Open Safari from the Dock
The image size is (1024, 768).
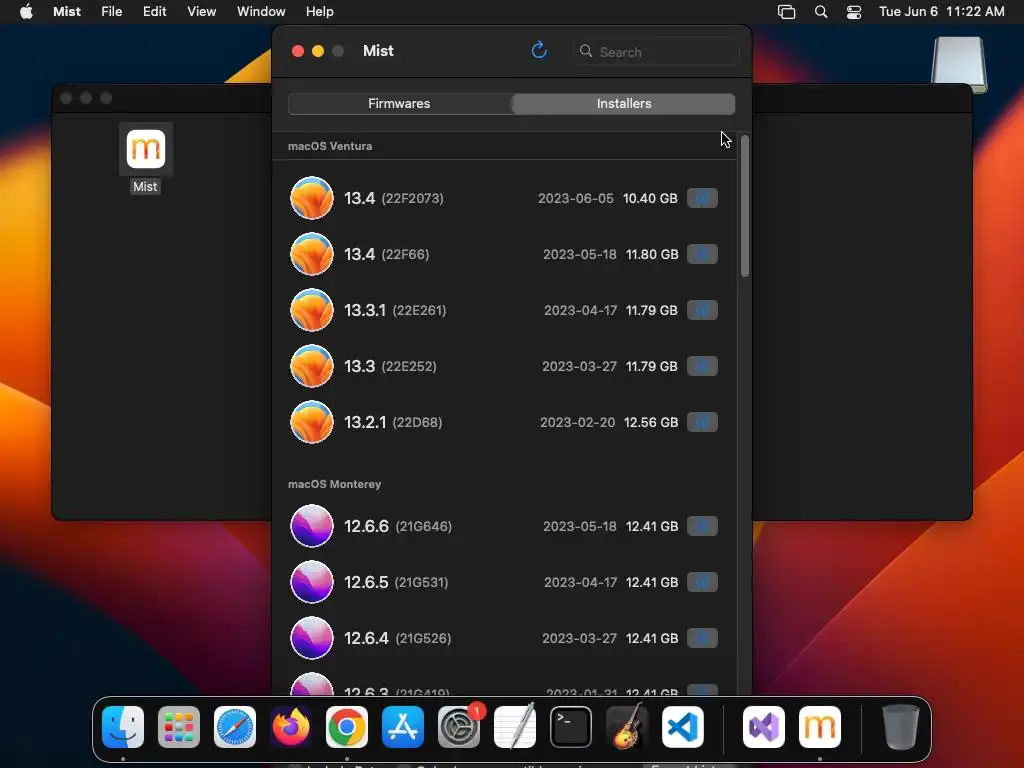[x=235, y=727]
